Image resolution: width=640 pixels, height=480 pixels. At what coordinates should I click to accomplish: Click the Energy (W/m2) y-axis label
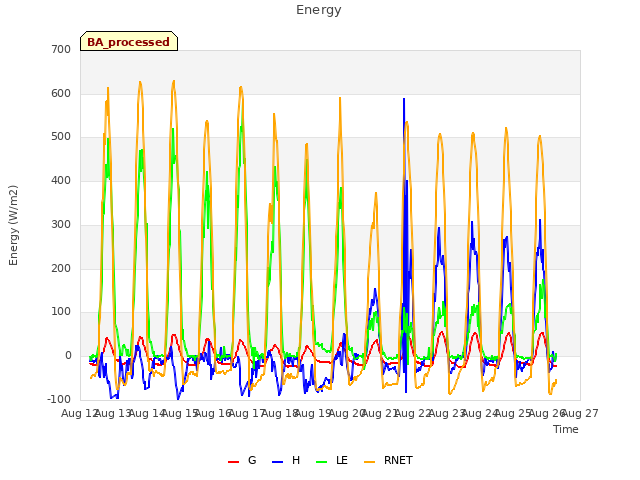[13, 225]
